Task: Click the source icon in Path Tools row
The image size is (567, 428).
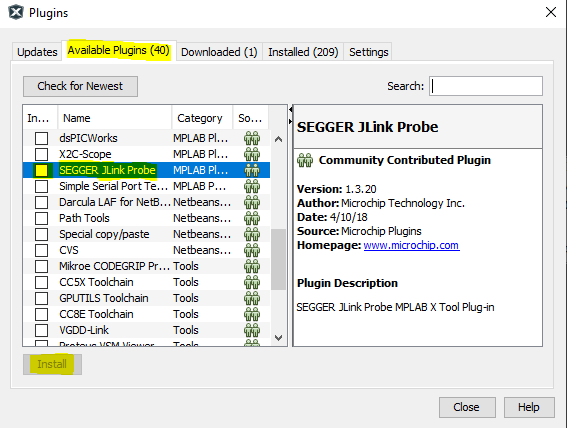Action: pyautogui.click(x=252, y=218)
